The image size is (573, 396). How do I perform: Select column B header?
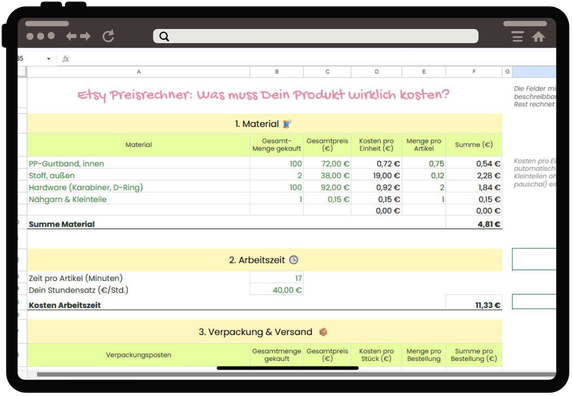pyautogui.click(x=277, y=72)
